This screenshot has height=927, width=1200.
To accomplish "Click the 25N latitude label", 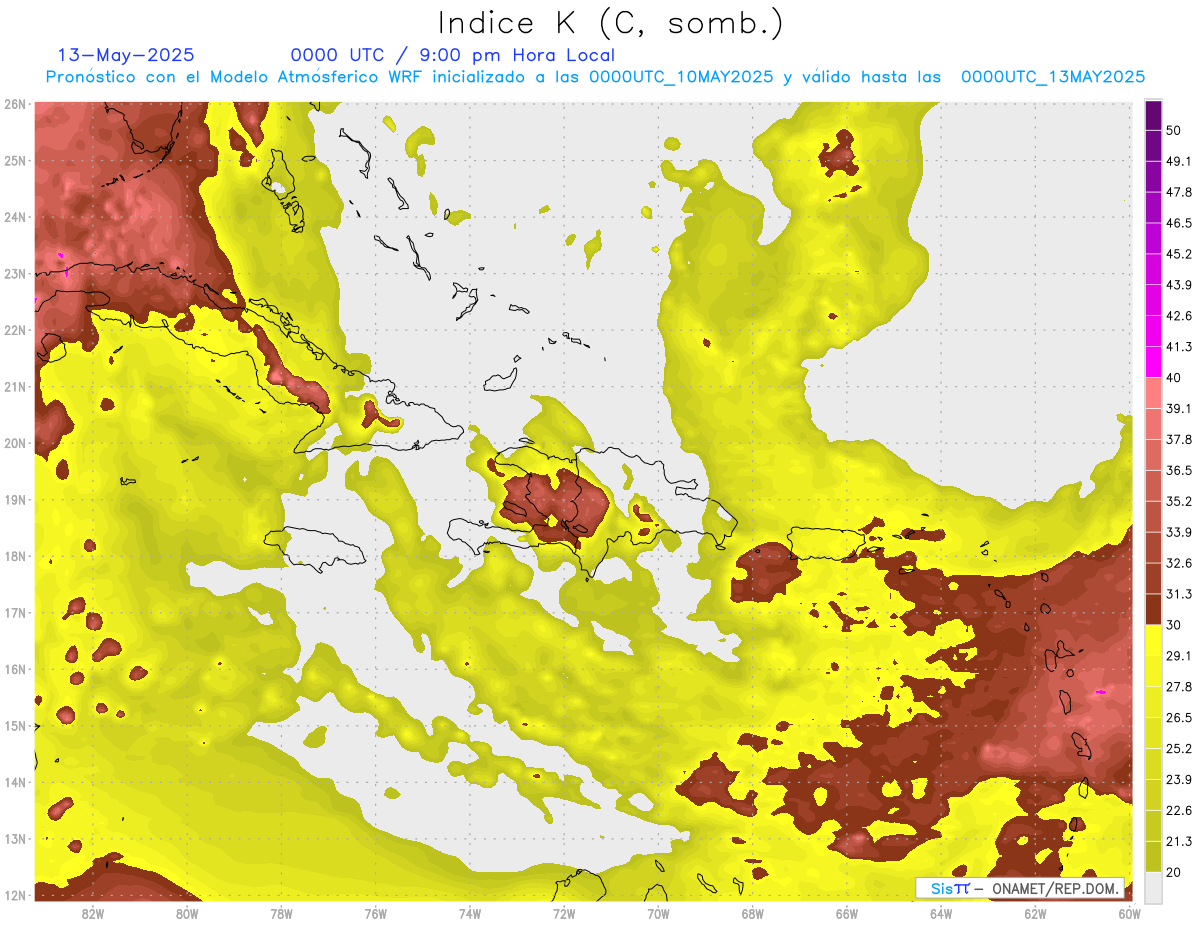I will [x=15, y=160].
